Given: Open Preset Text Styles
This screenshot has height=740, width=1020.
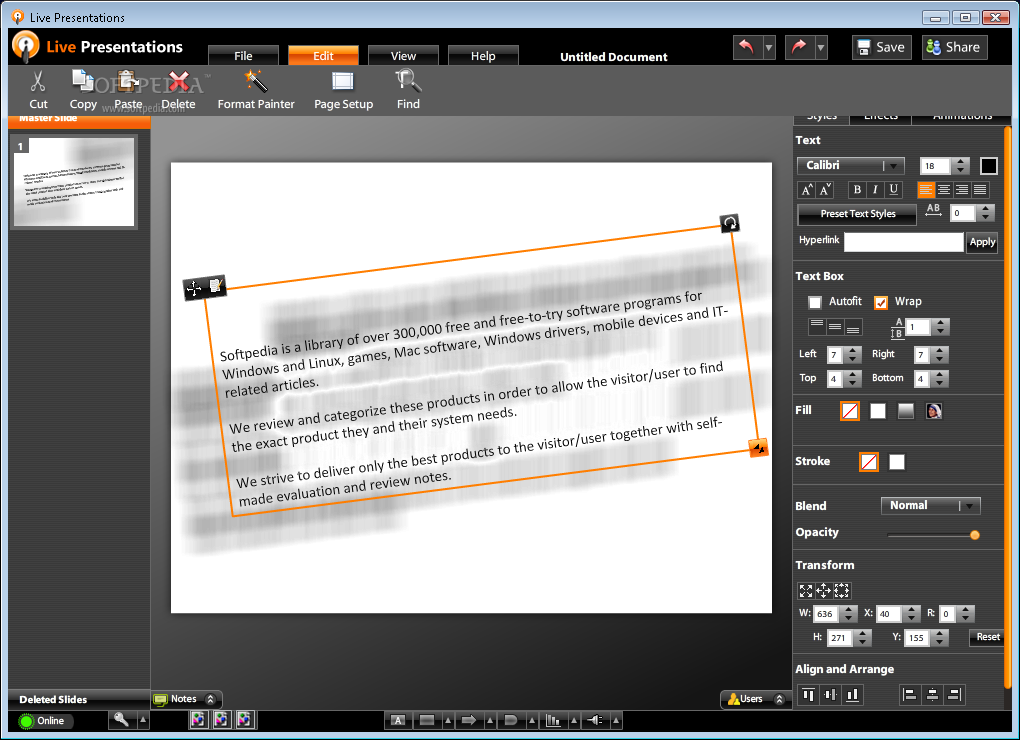Looking at the screenshot, I should point(857,213).
